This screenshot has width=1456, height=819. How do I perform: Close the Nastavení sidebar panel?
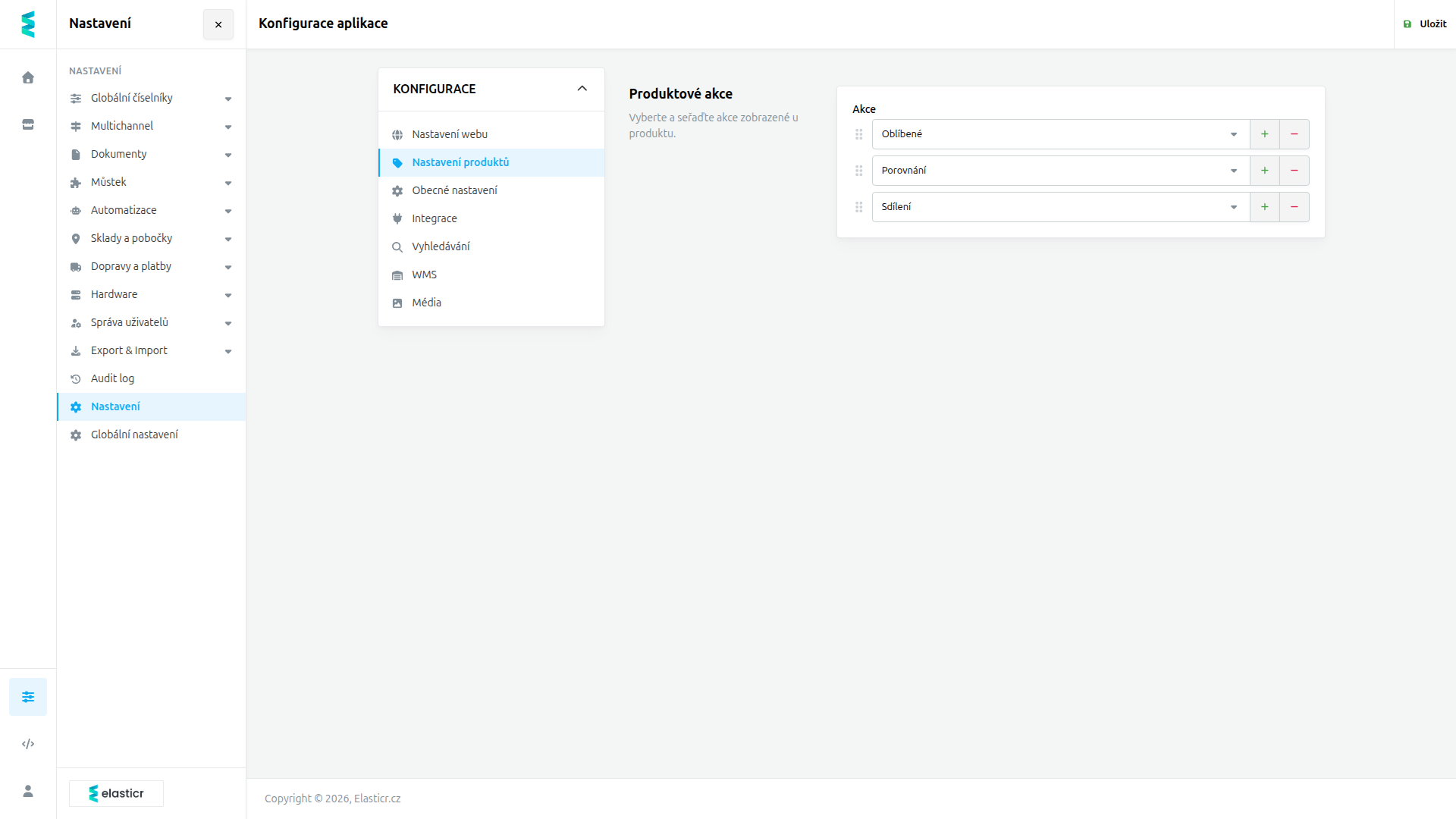point(218,24)
